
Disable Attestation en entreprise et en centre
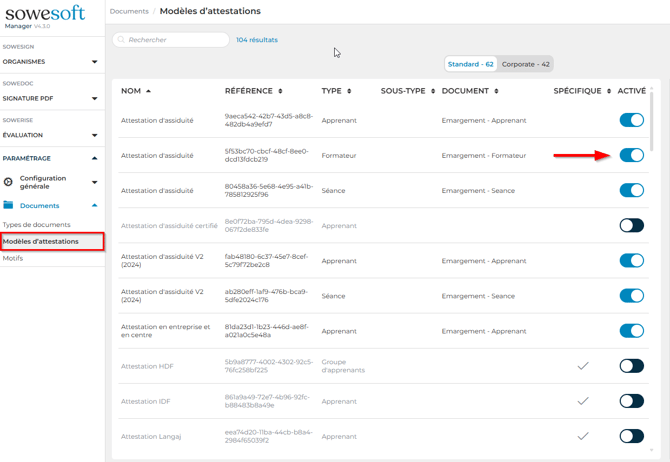632,331
